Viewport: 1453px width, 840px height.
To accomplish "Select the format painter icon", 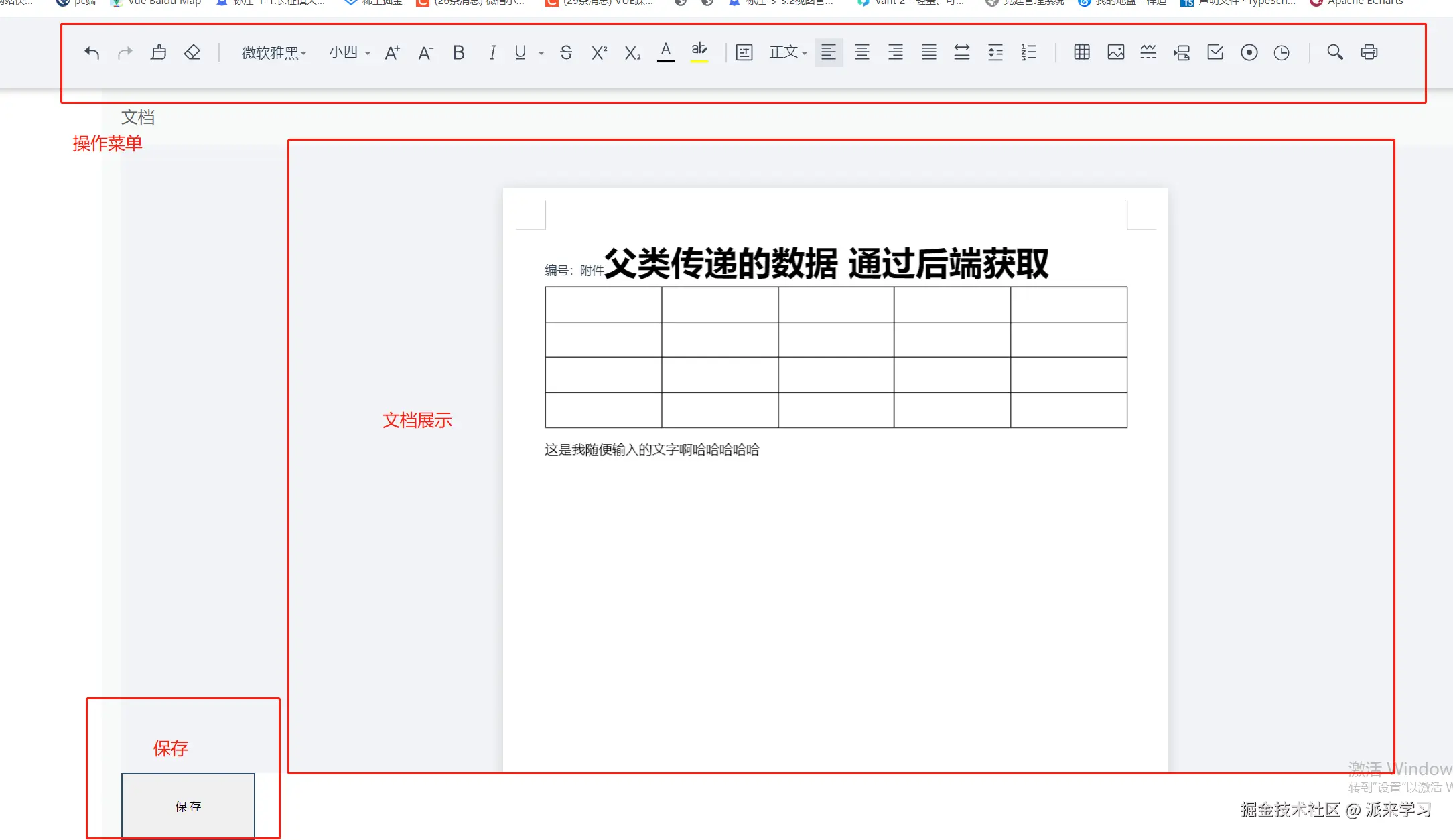I will pos(158,52).
